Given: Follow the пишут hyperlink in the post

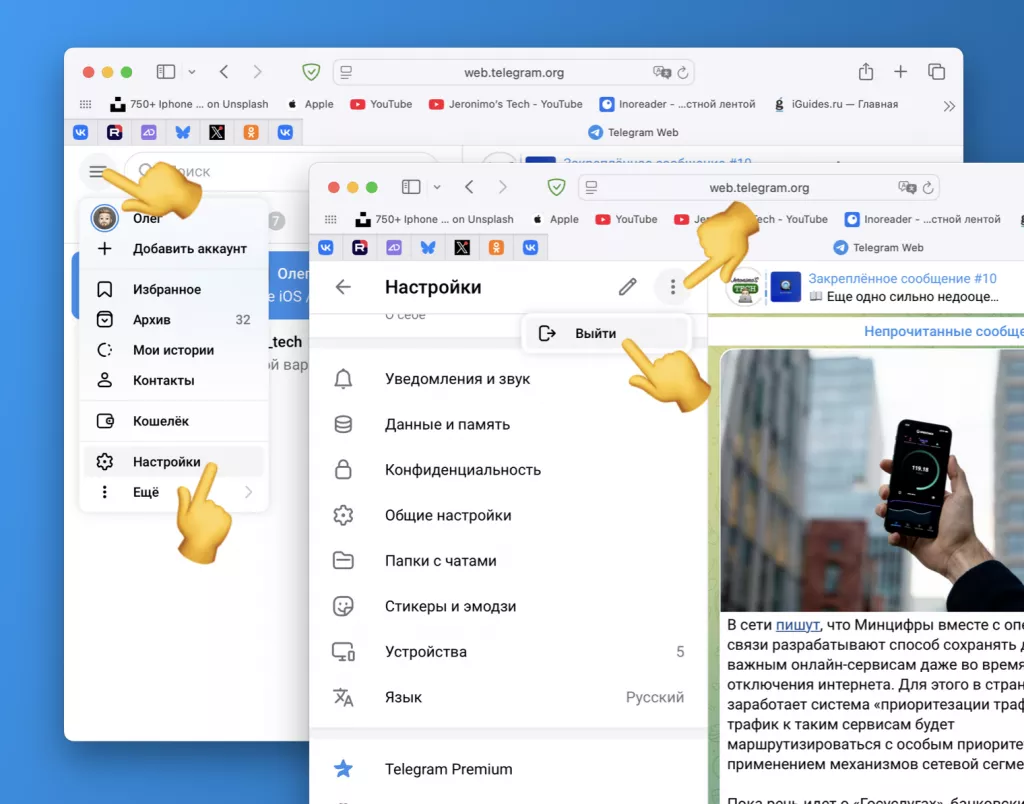Looking at the screenshot, I should point(797,626).
